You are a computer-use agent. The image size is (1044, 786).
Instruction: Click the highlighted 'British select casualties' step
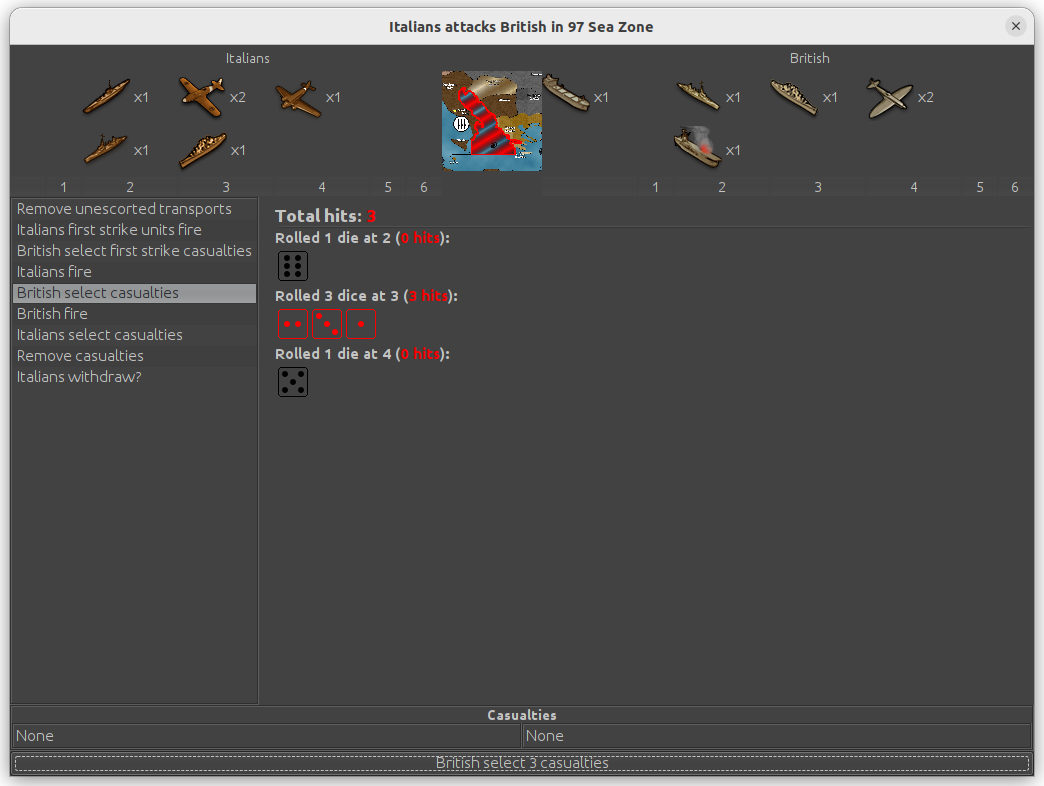pos(98,293)
